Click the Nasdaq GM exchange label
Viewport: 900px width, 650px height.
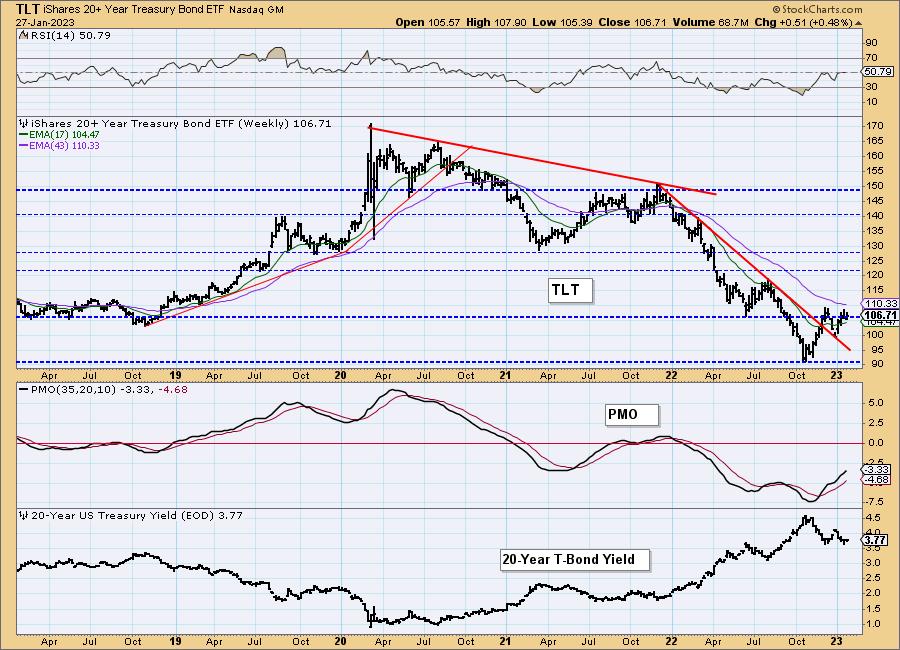click(257, 10)
